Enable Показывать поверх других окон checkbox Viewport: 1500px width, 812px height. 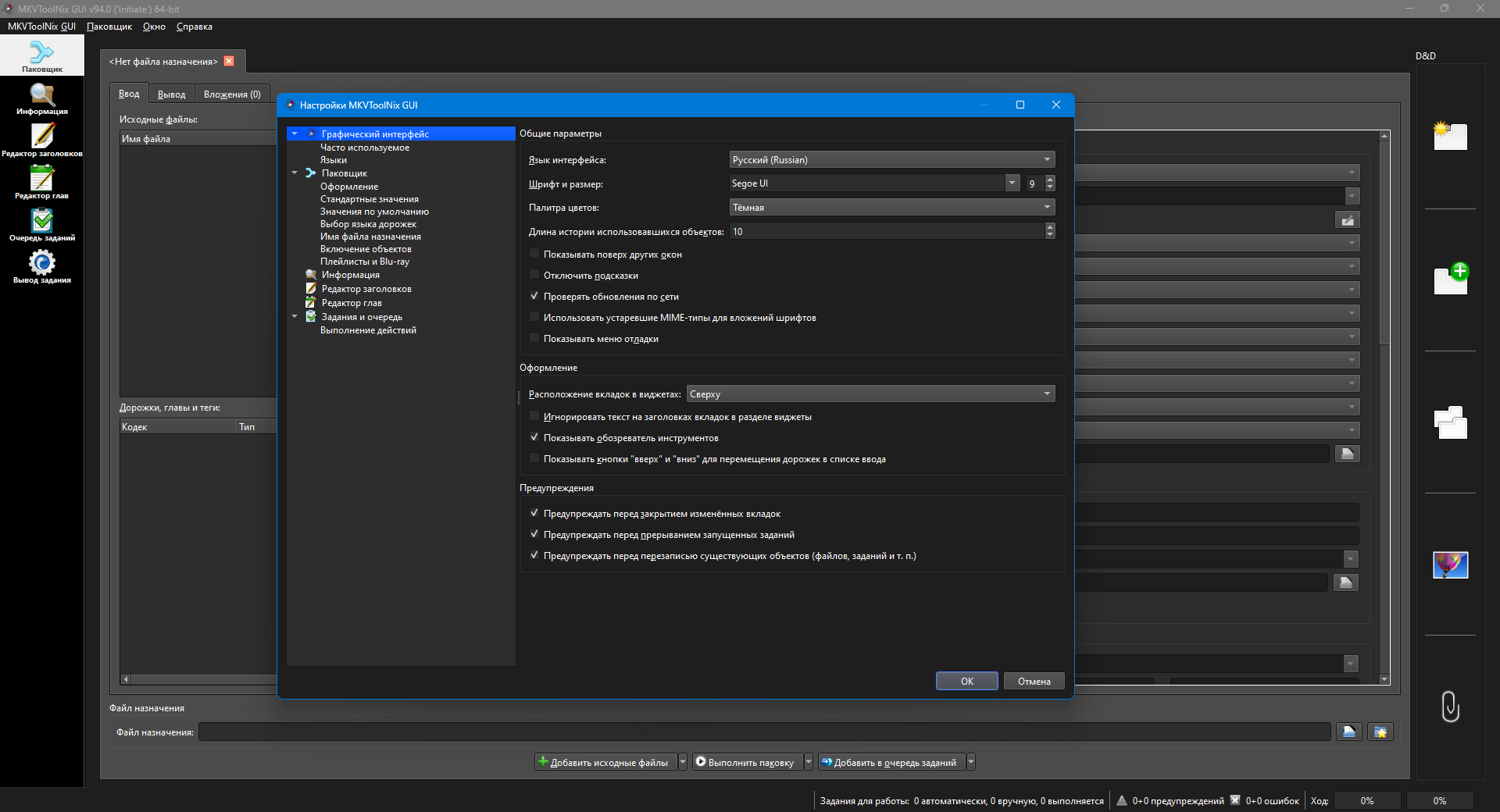pyautogui.click(x=534, y=254)
